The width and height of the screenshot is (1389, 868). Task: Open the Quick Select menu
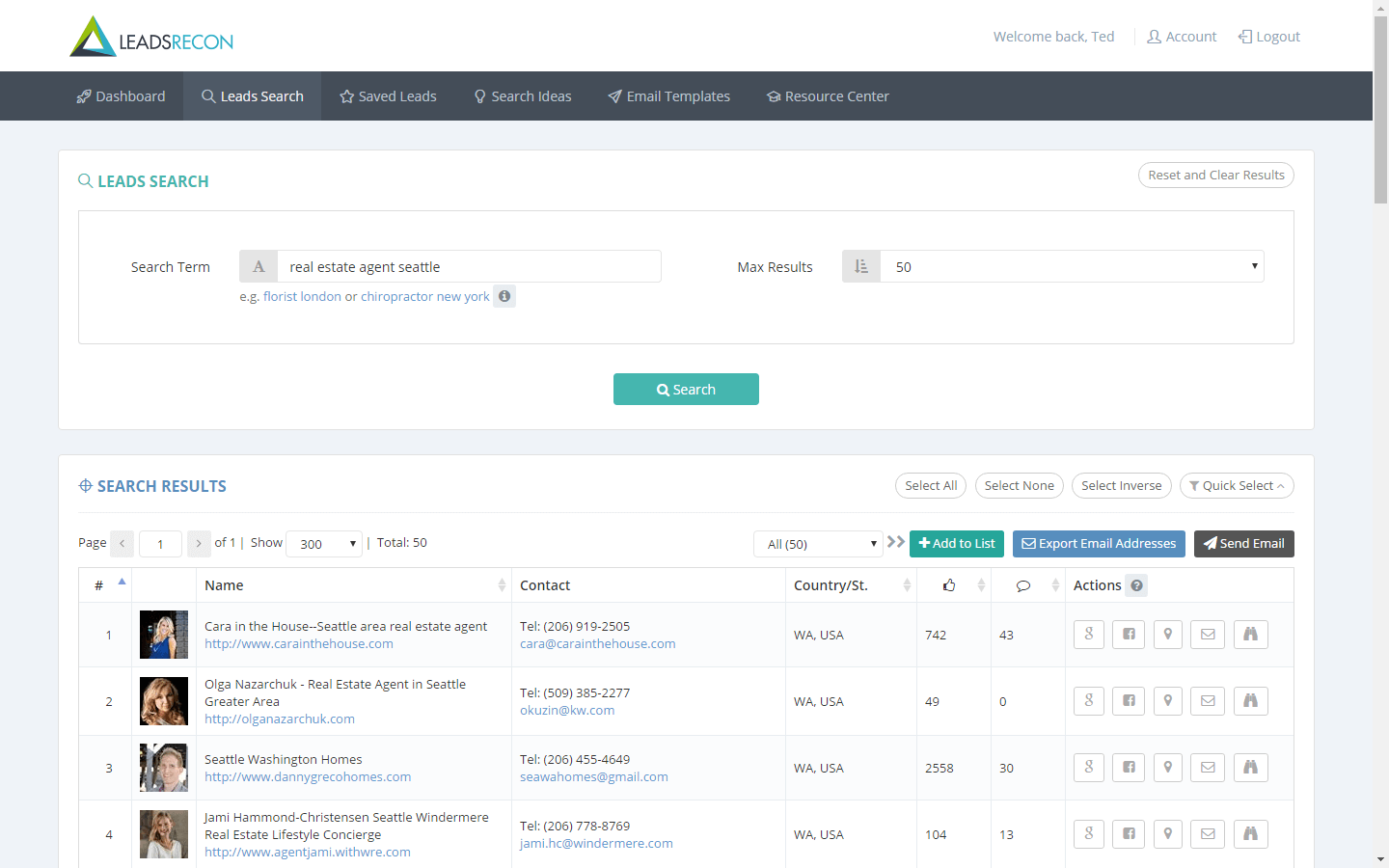point(1237,486)
